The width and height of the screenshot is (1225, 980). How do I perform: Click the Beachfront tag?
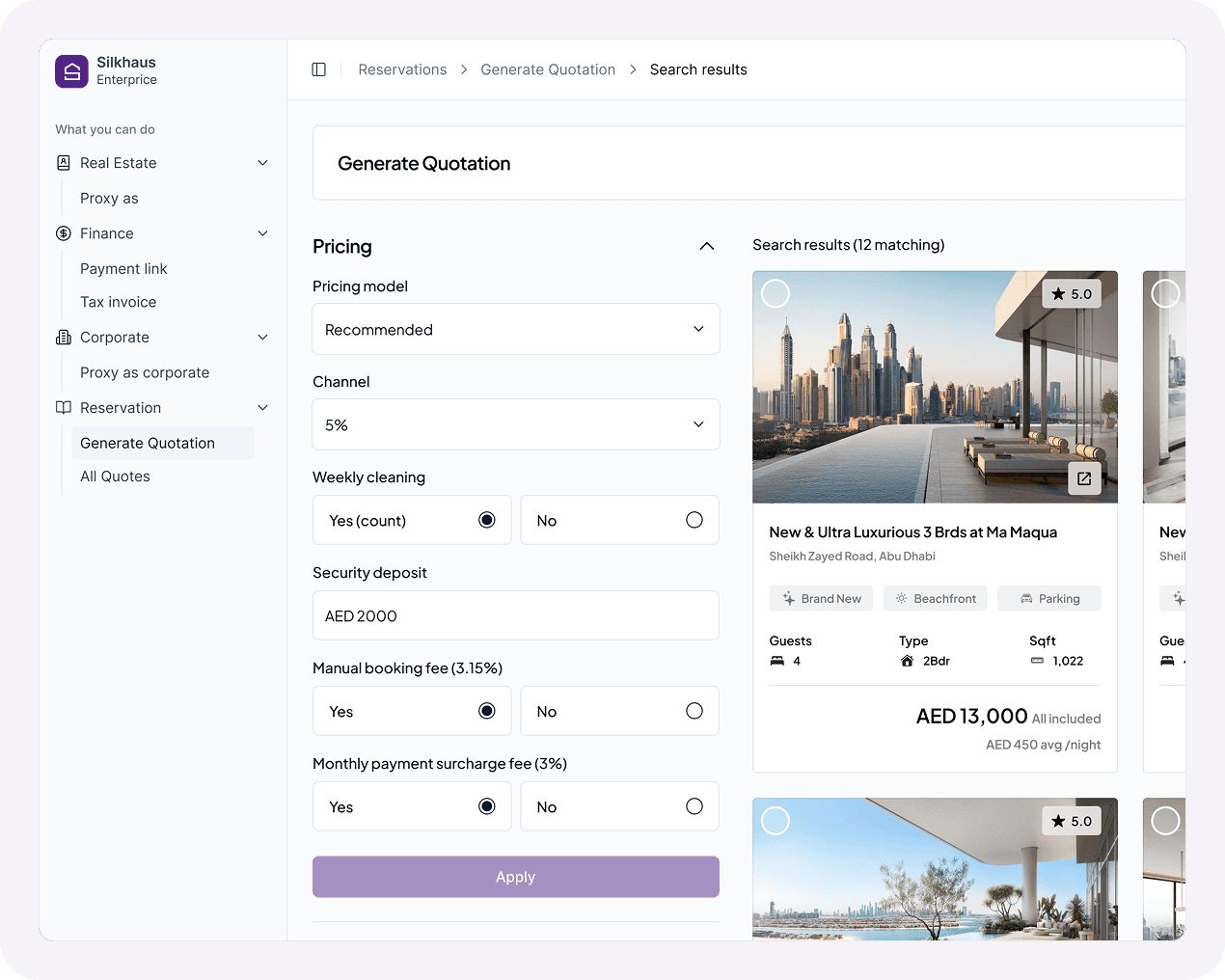(936, 599)
